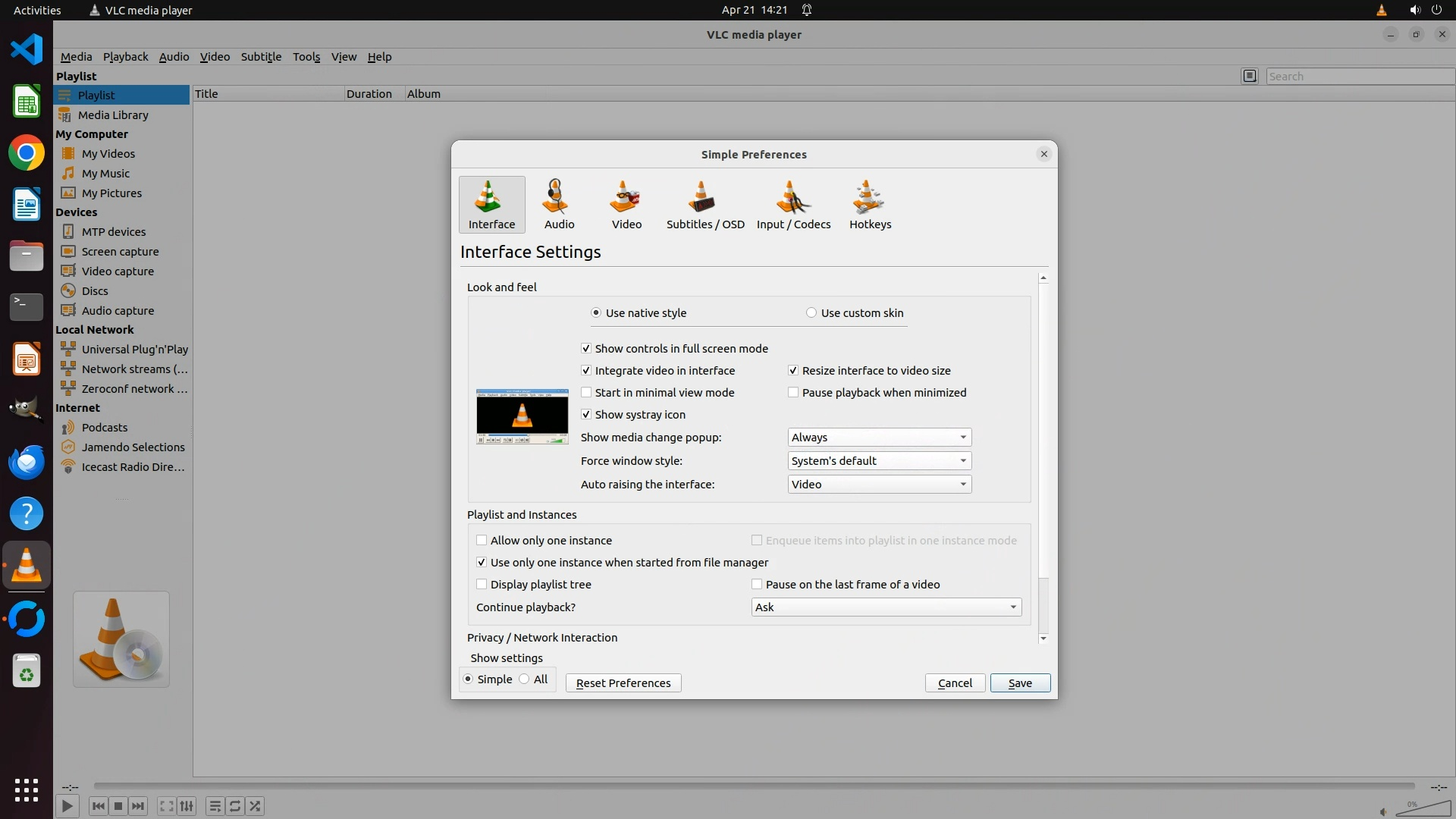Select the Use custom skin option
Image resolution: width=1456 pixels, height=819 pixels.
point(811,313)
